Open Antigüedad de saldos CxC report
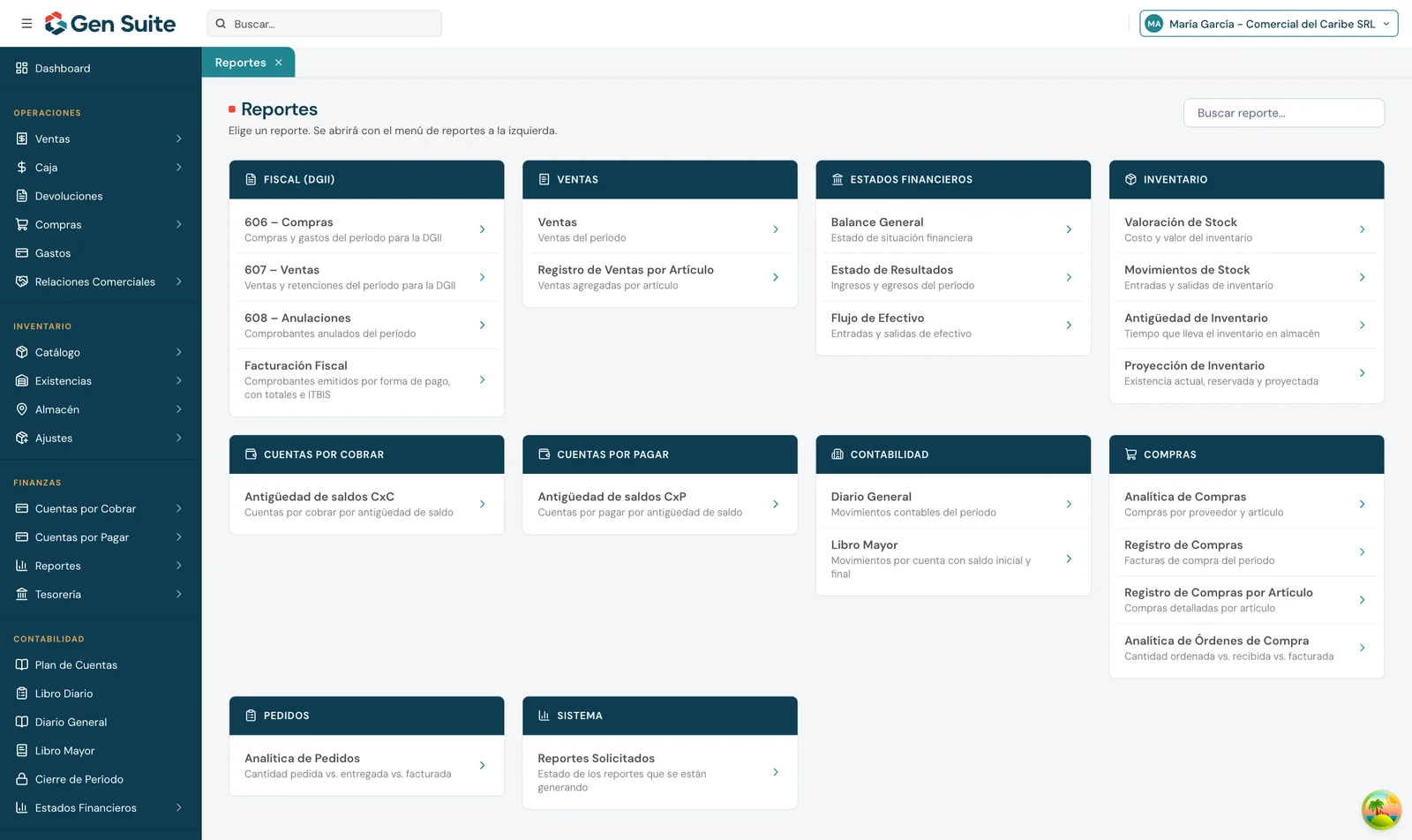 (x=366, y=504)
